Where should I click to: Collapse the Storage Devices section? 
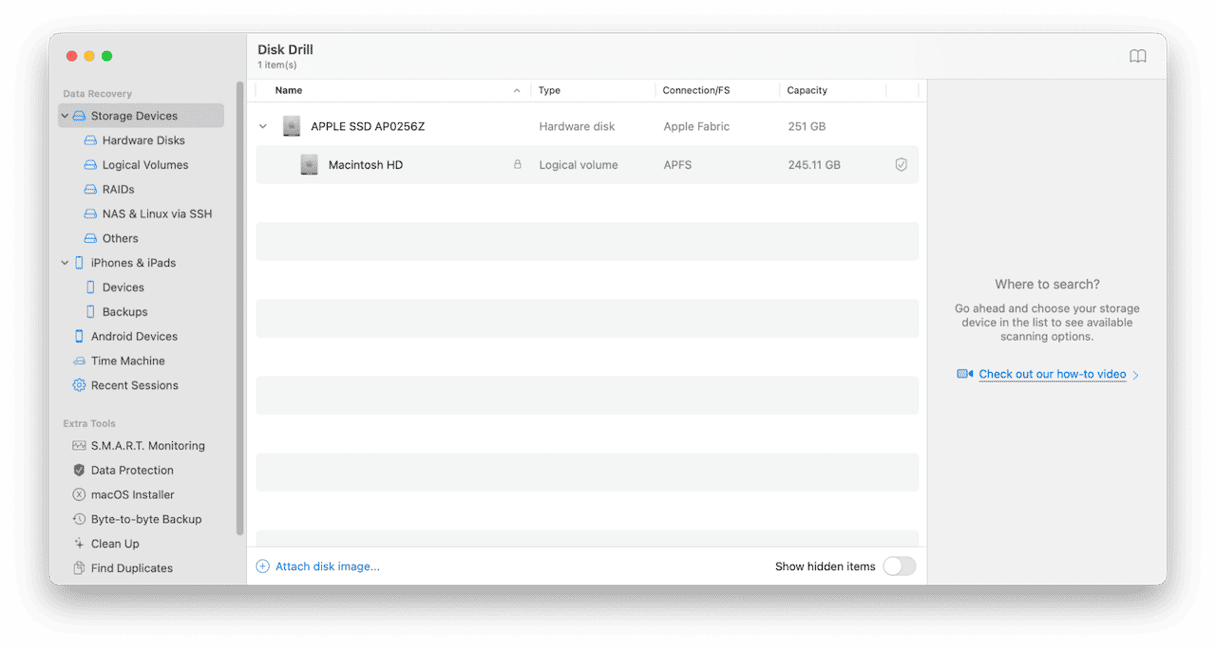tap(65, 116)
